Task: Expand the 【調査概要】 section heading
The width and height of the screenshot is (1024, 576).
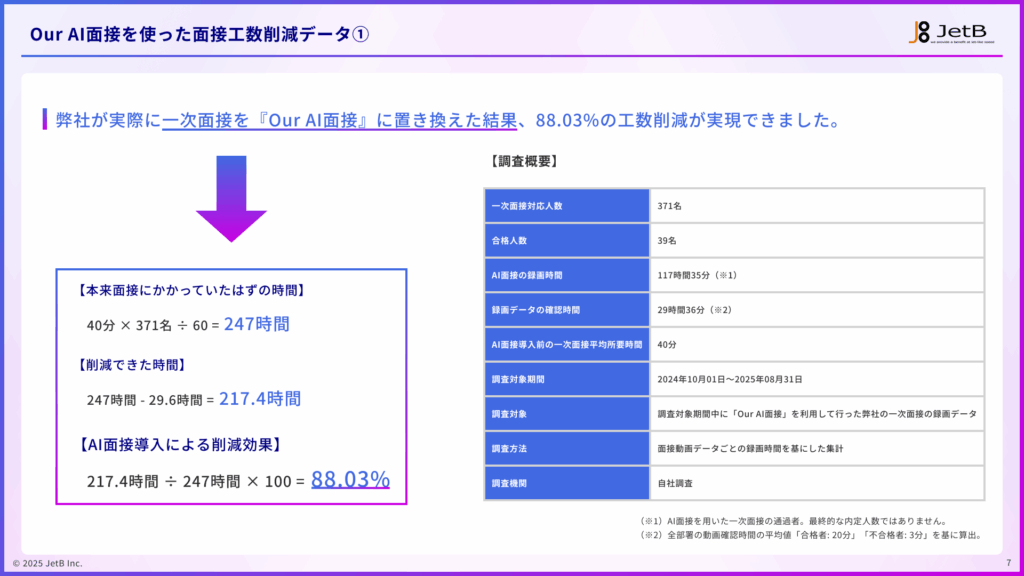Action: click(x=524, y=160)
